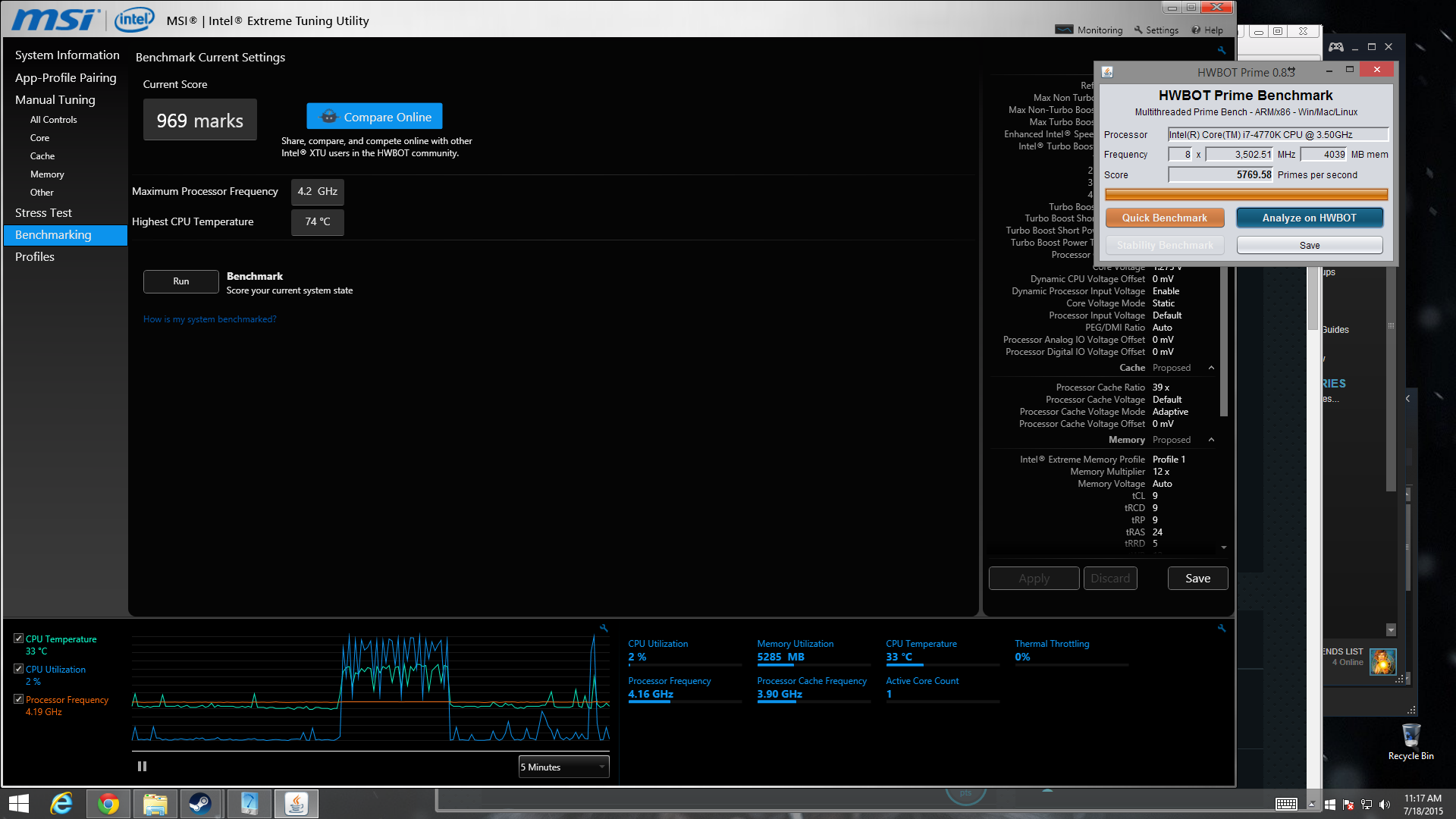Open Recycle Bin on desktop
This screenshot has width=1456, height=819.
coord(1410,741)
